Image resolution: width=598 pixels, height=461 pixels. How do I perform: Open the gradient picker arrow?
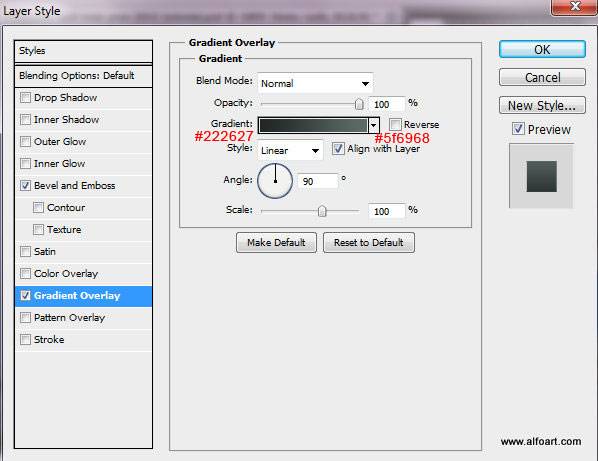point(374,125)
